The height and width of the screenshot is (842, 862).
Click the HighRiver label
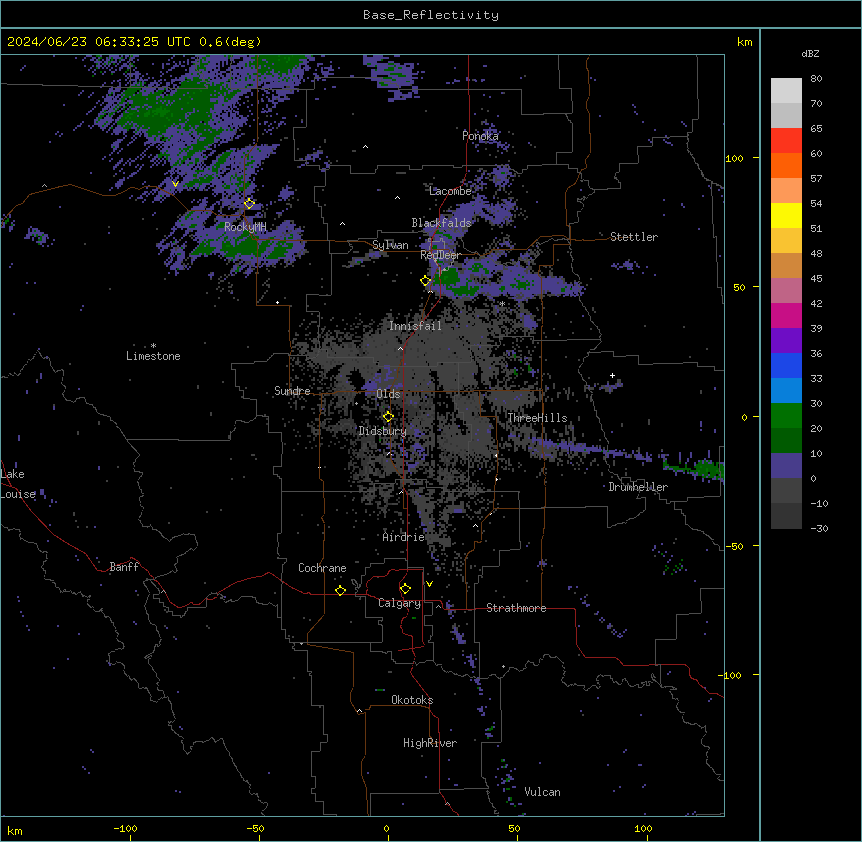(x=430, y=743)
